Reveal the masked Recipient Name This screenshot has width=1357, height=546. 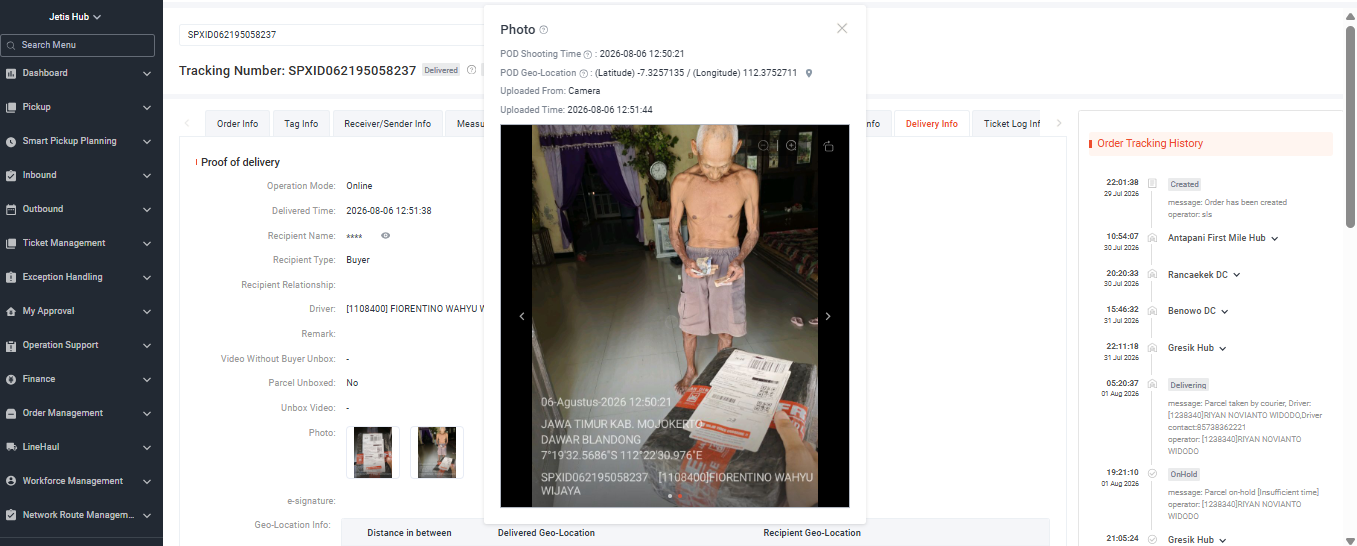tap(385, 236)
